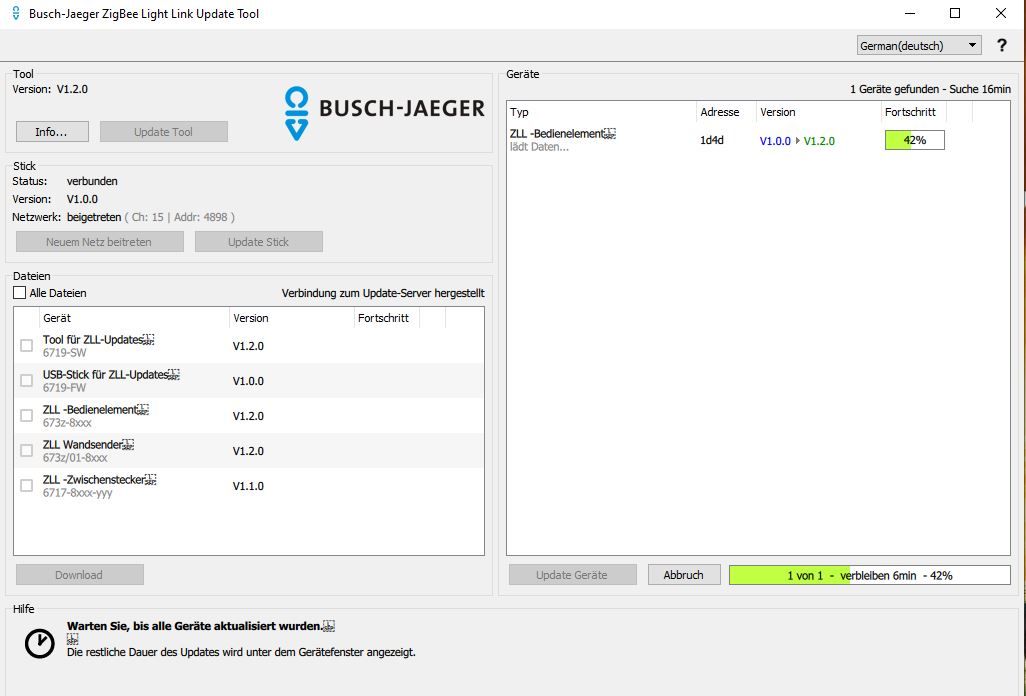This screenshot has height=696, width=1026.
Task: Click the Stick status value verbunden
Action: tap(92, 181)
